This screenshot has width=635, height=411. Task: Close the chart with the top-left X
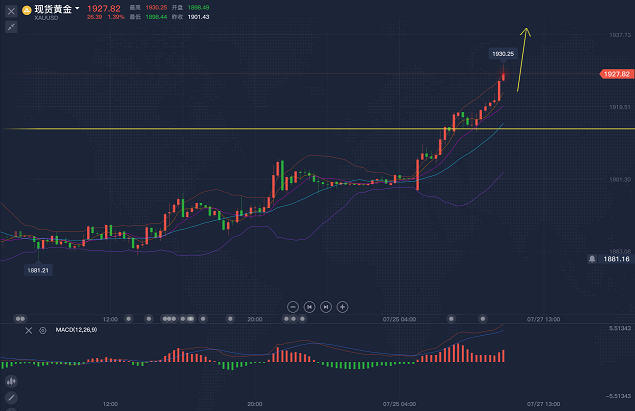12,10
